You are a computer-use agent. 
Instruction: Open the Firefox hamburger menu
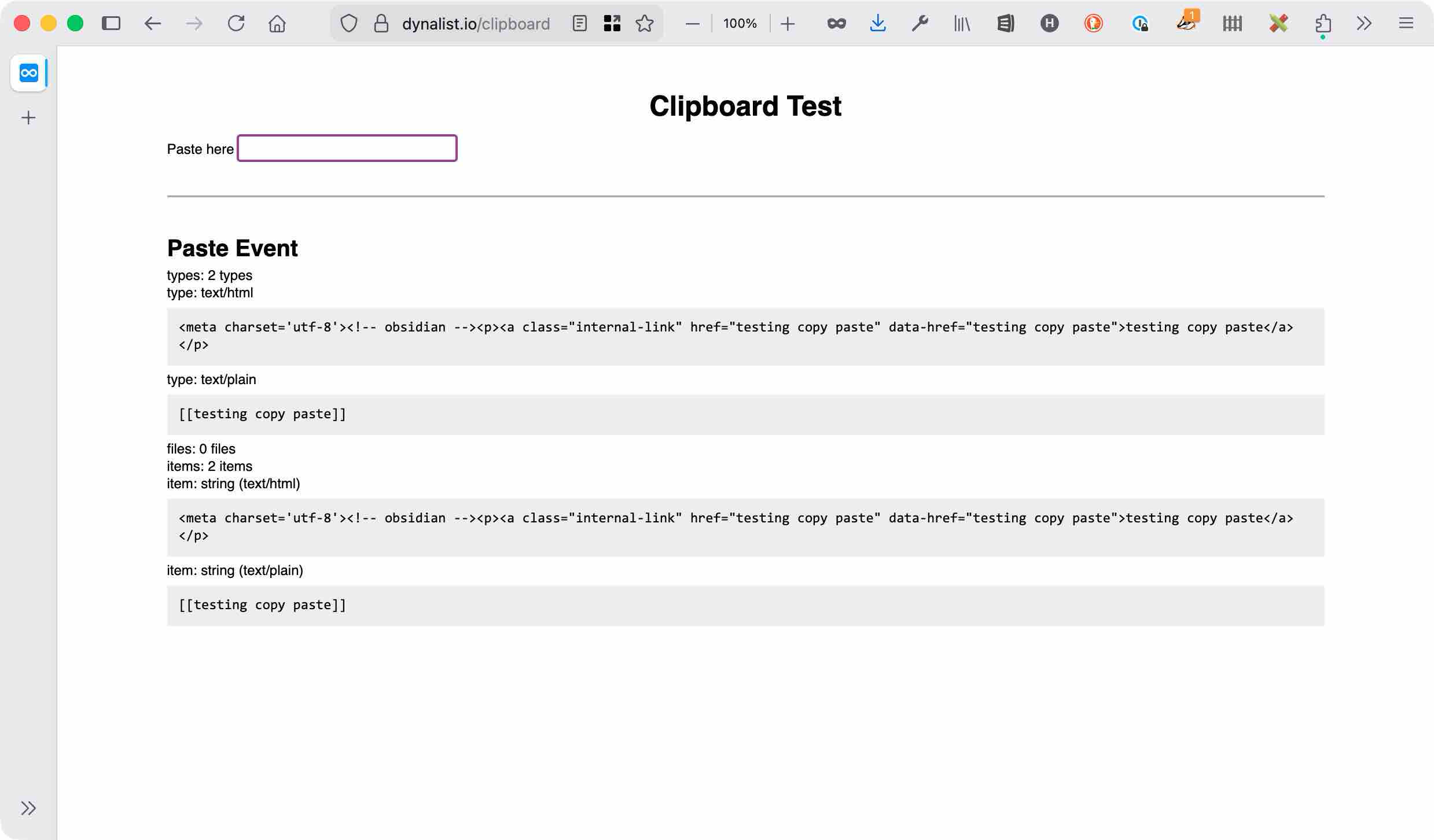(1406, 23)
